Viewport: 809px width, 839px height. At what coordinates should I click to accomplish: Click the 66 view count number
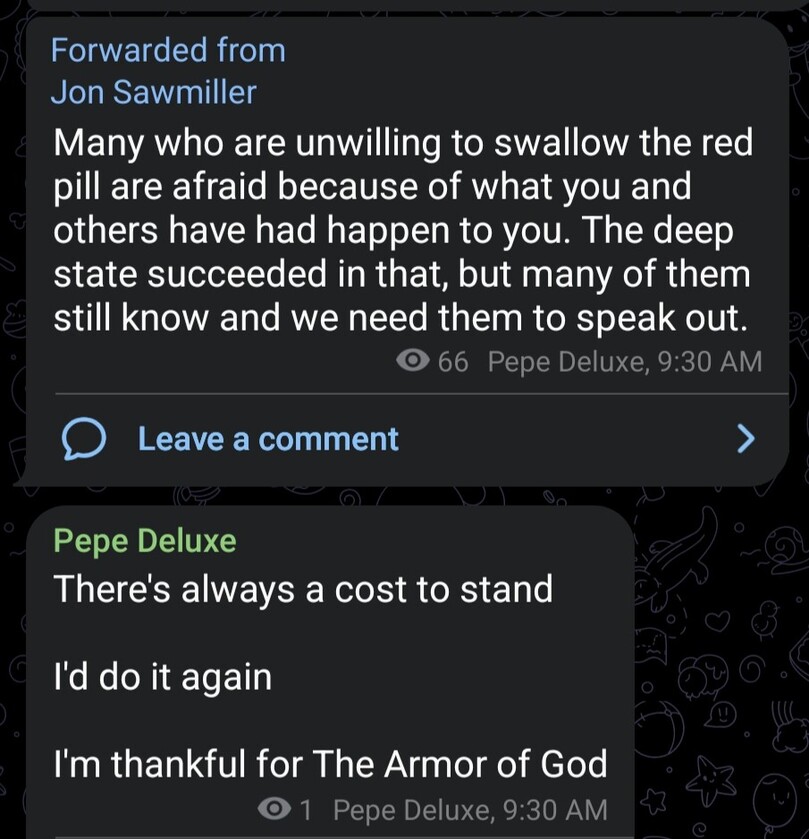point(452,361)
